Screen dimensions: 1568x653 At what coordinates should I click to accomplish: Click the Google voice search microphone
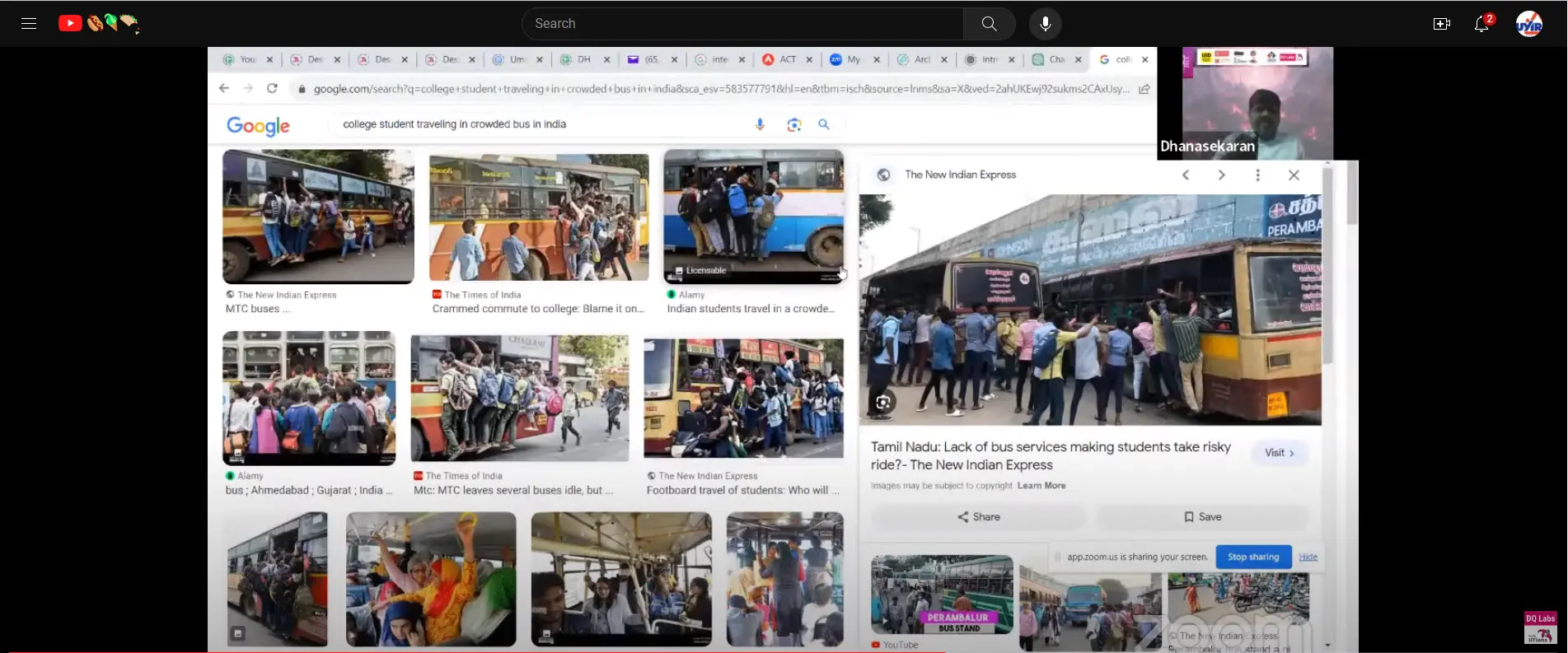click(760, 124)
